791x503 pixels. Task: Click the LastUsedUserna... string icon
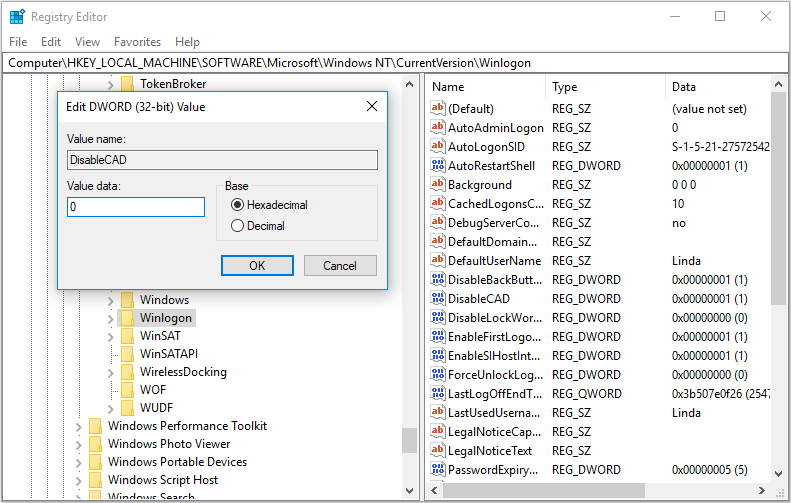pos(437,412)
